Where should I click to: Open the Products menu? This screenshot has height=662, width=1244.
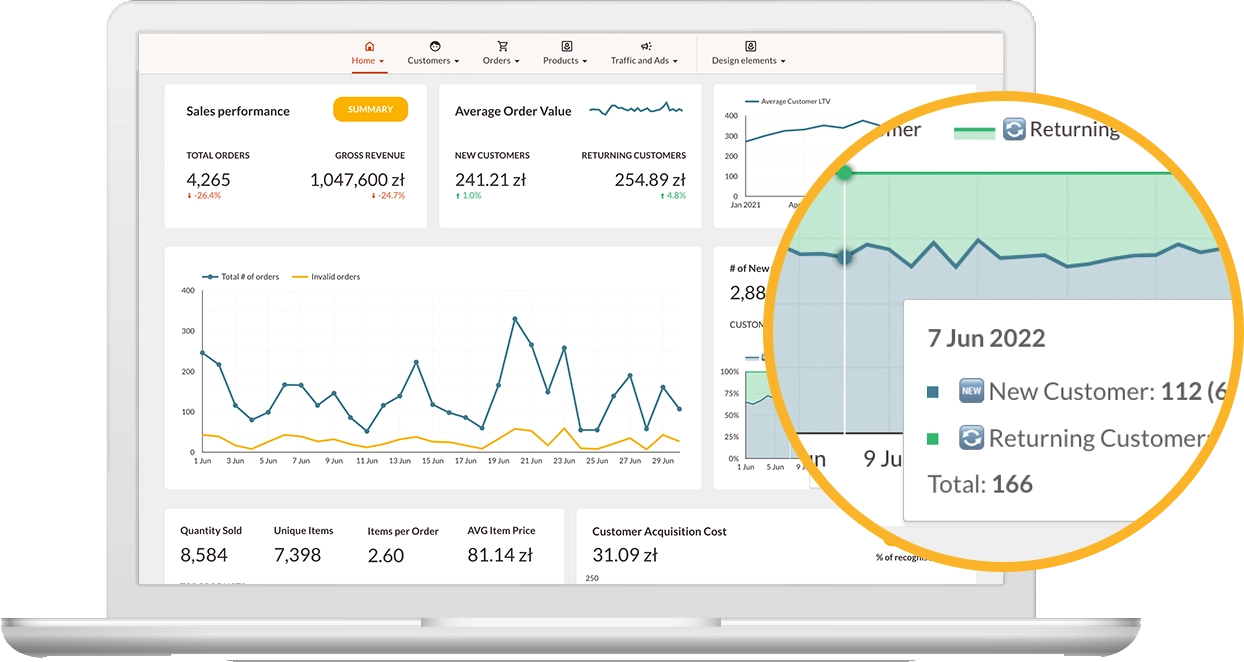566,61
